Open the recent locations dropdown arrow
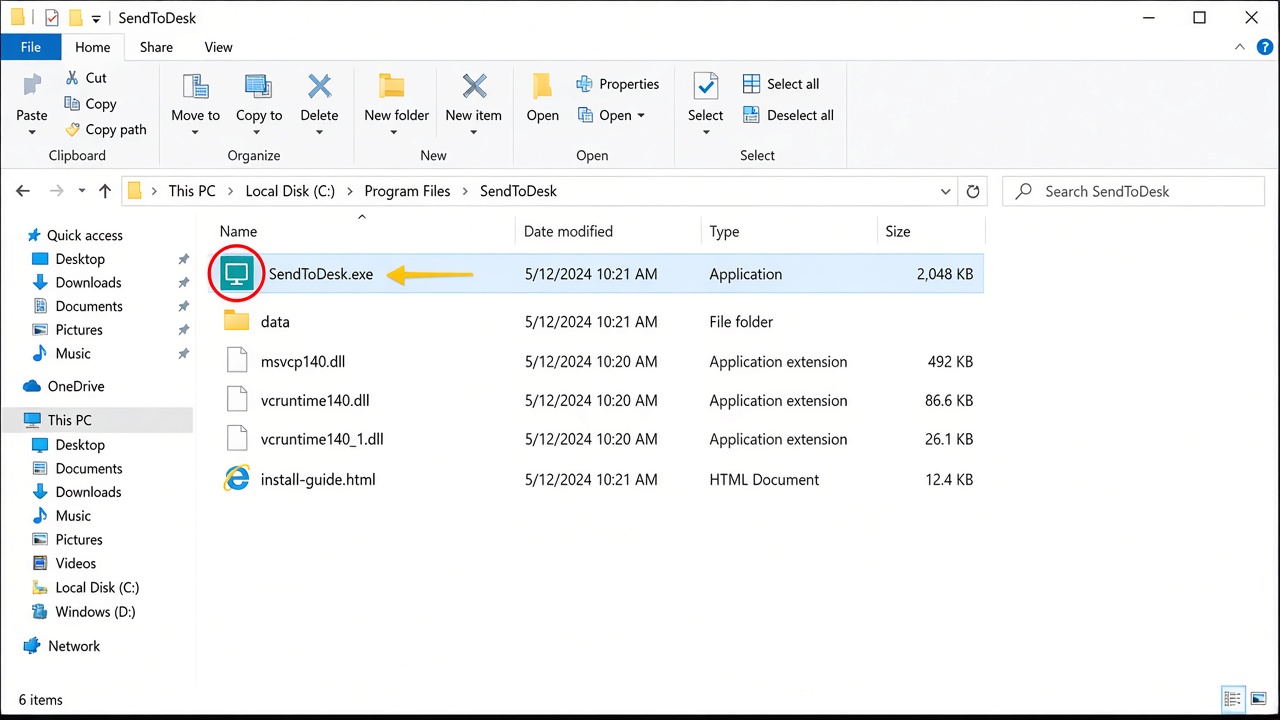The height and width of the screenshot is (720, 1280). pyautogui.click(x=82, y=191)
